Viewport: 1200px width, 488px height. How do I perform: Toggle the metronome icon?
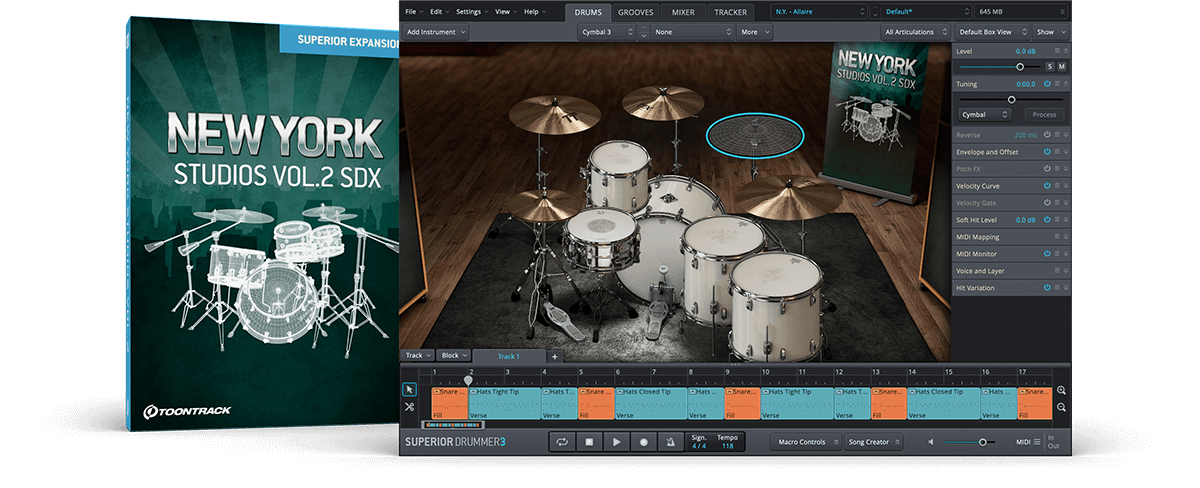point(670,442)
